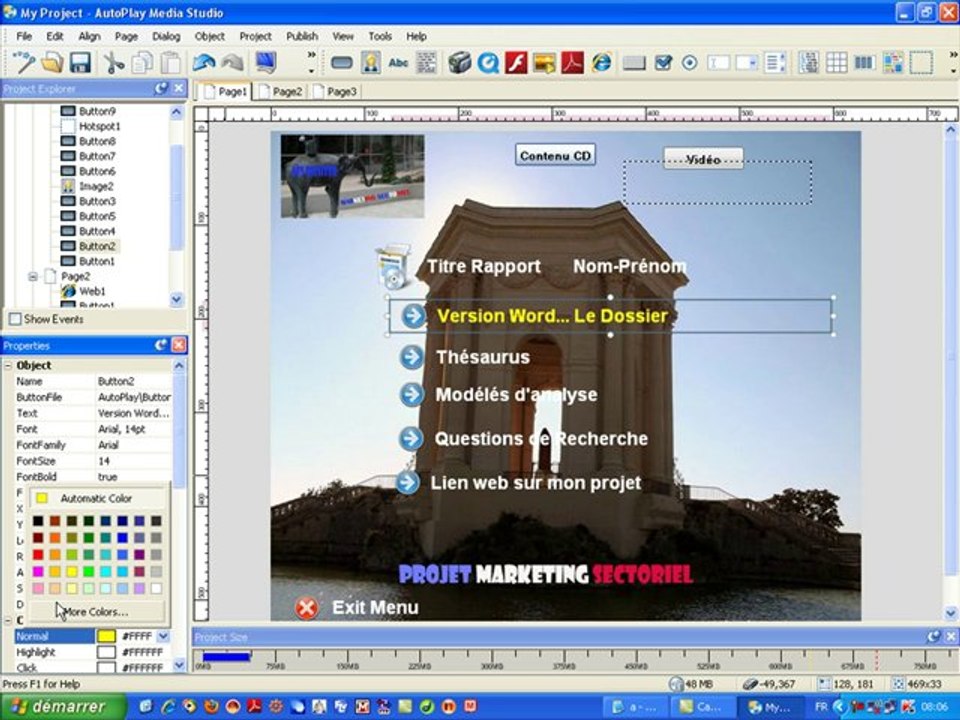
Task: Insert a Video object (camera icon)
Action: [460, 62]
